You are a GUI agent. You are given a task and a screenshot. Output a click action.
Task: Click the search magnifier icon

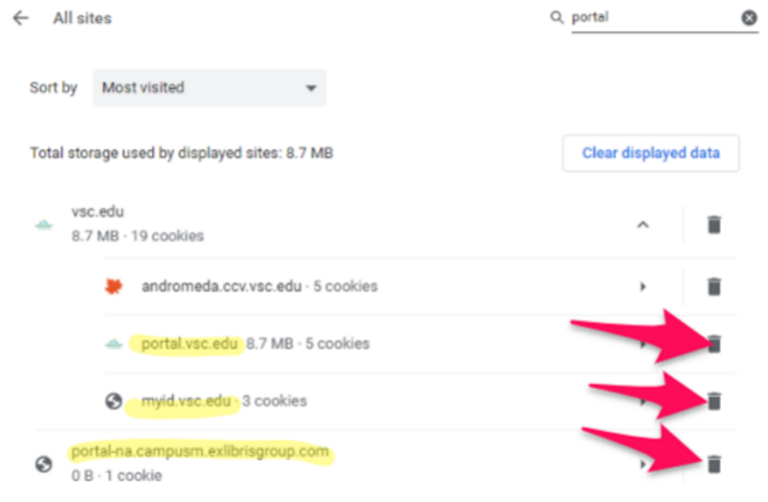(557, 18)
